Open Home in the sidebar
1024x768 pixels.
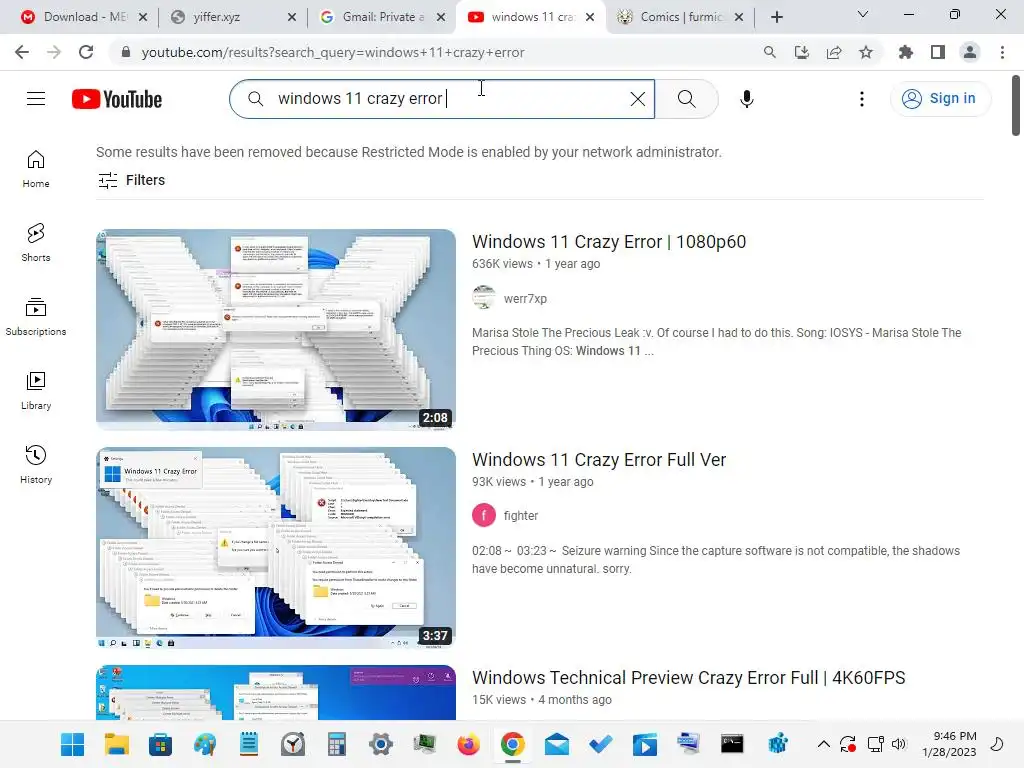point(36,168)
